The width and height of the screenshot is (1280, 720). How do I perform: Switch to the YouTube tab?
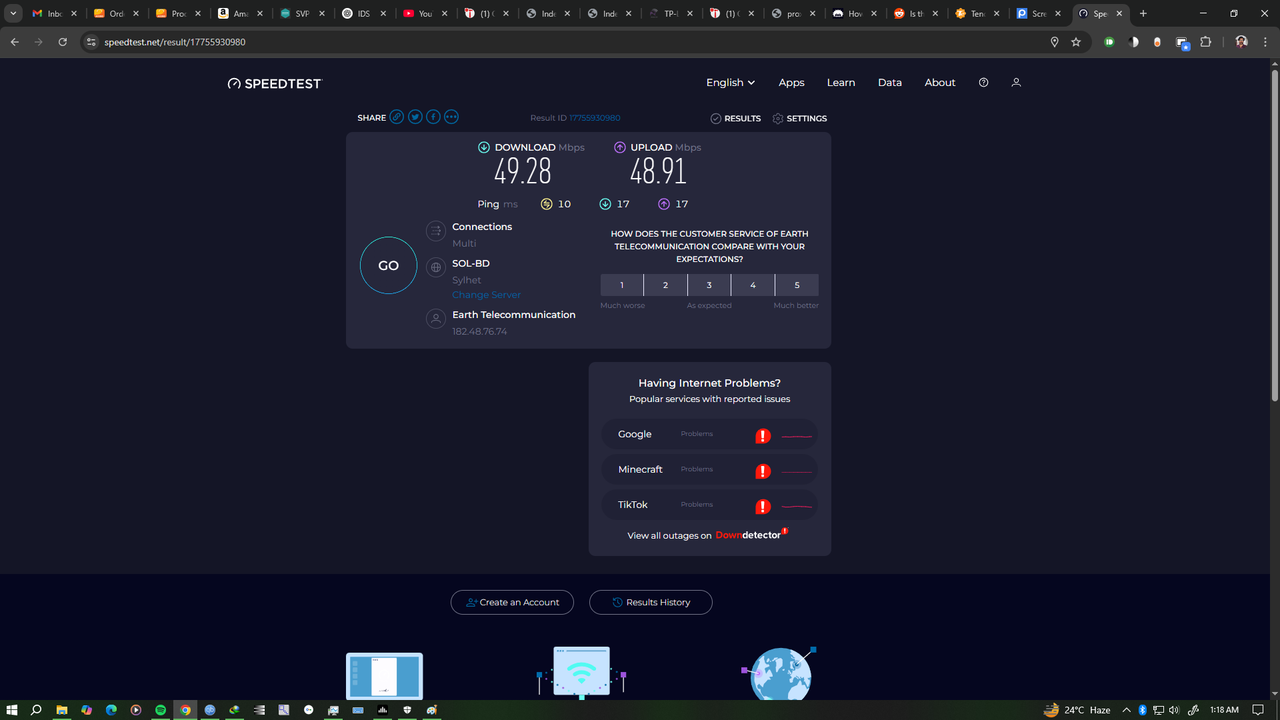click(x=425, y=14)
